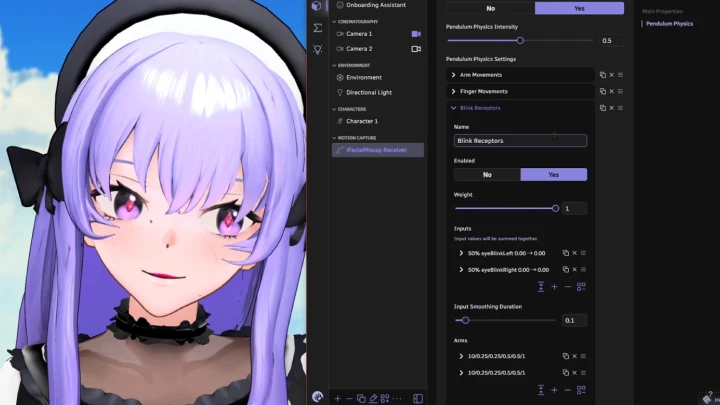Click the Smoothing Duration value field 0.1
Screen dimensions: 720x405
[574, 321]
